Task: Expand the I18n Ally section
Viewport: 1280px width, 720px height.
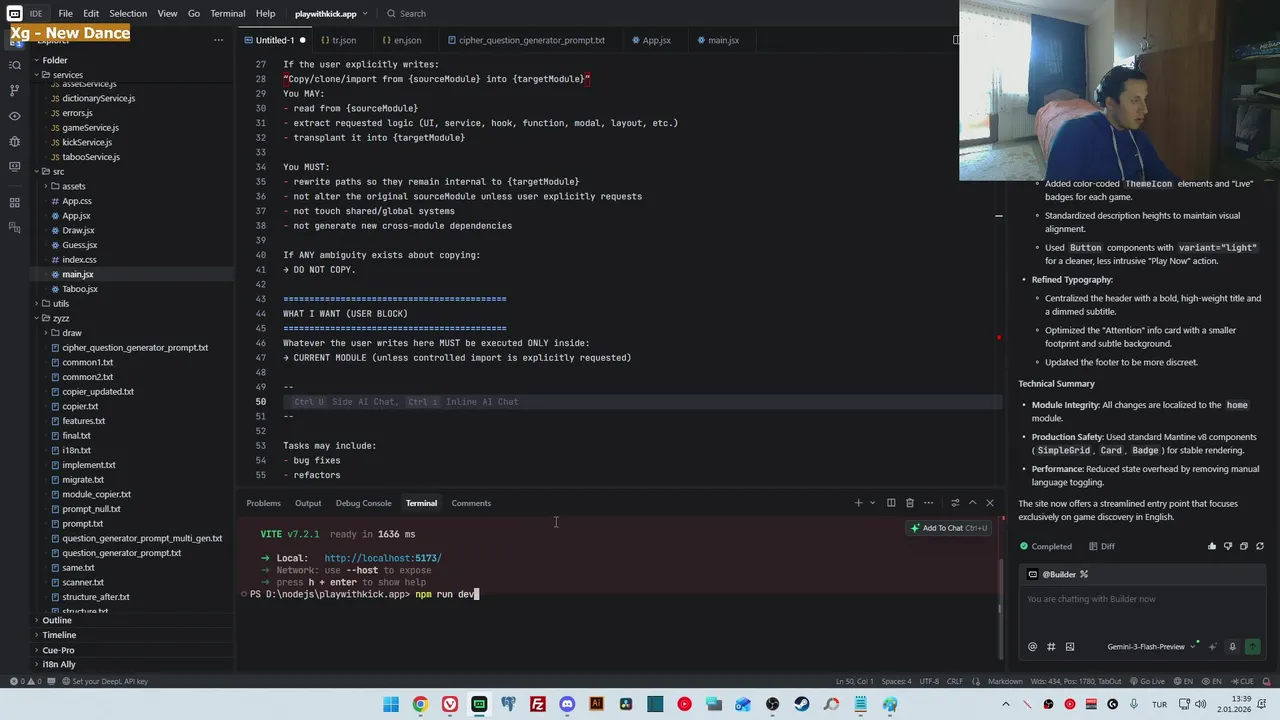Action: (x=58, y=664)
